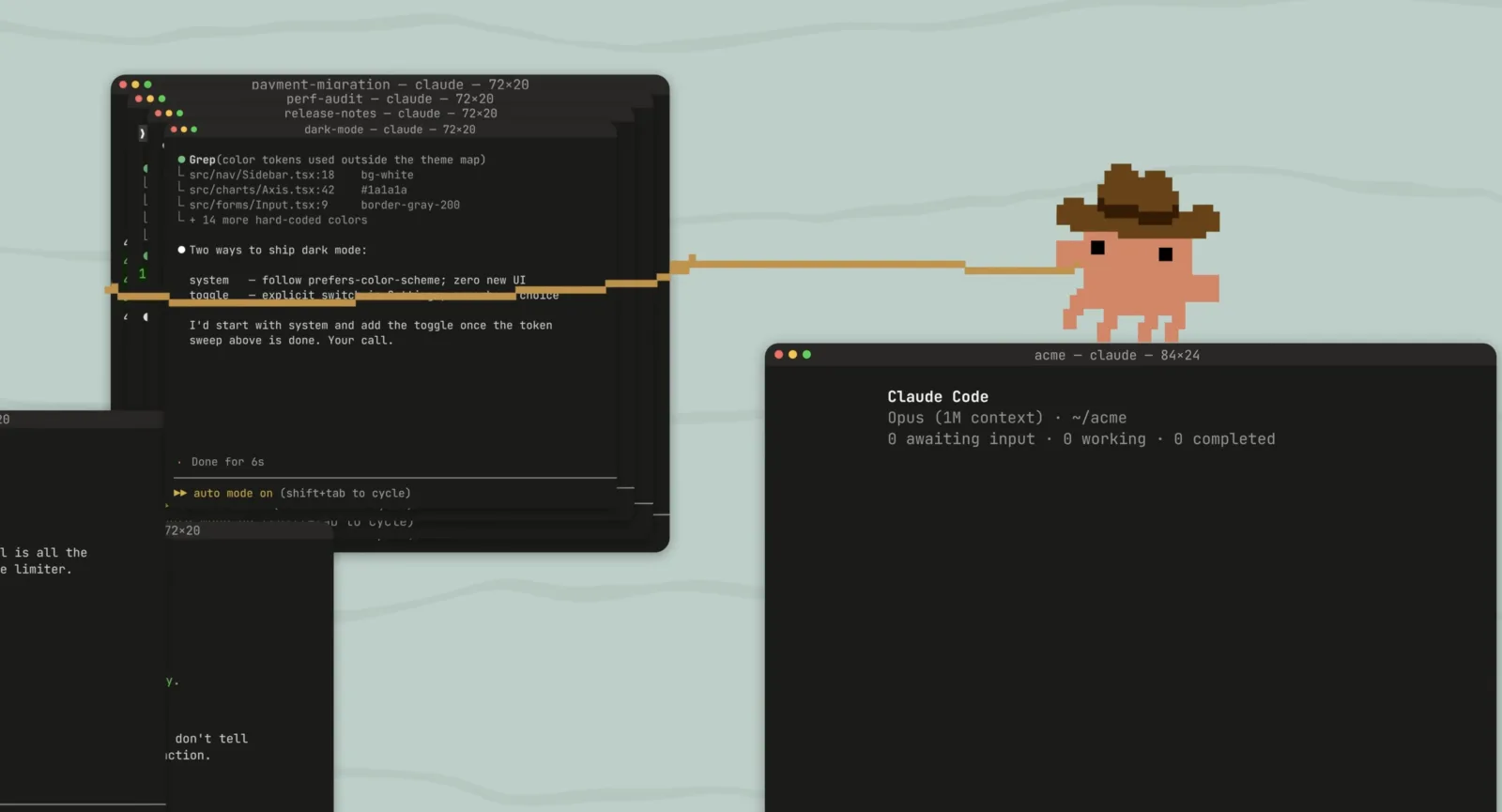The height and width of the screenshot is (812, 1502).
Task: Click 'Two ways to ship dark mode:' line
Action: 278,250
